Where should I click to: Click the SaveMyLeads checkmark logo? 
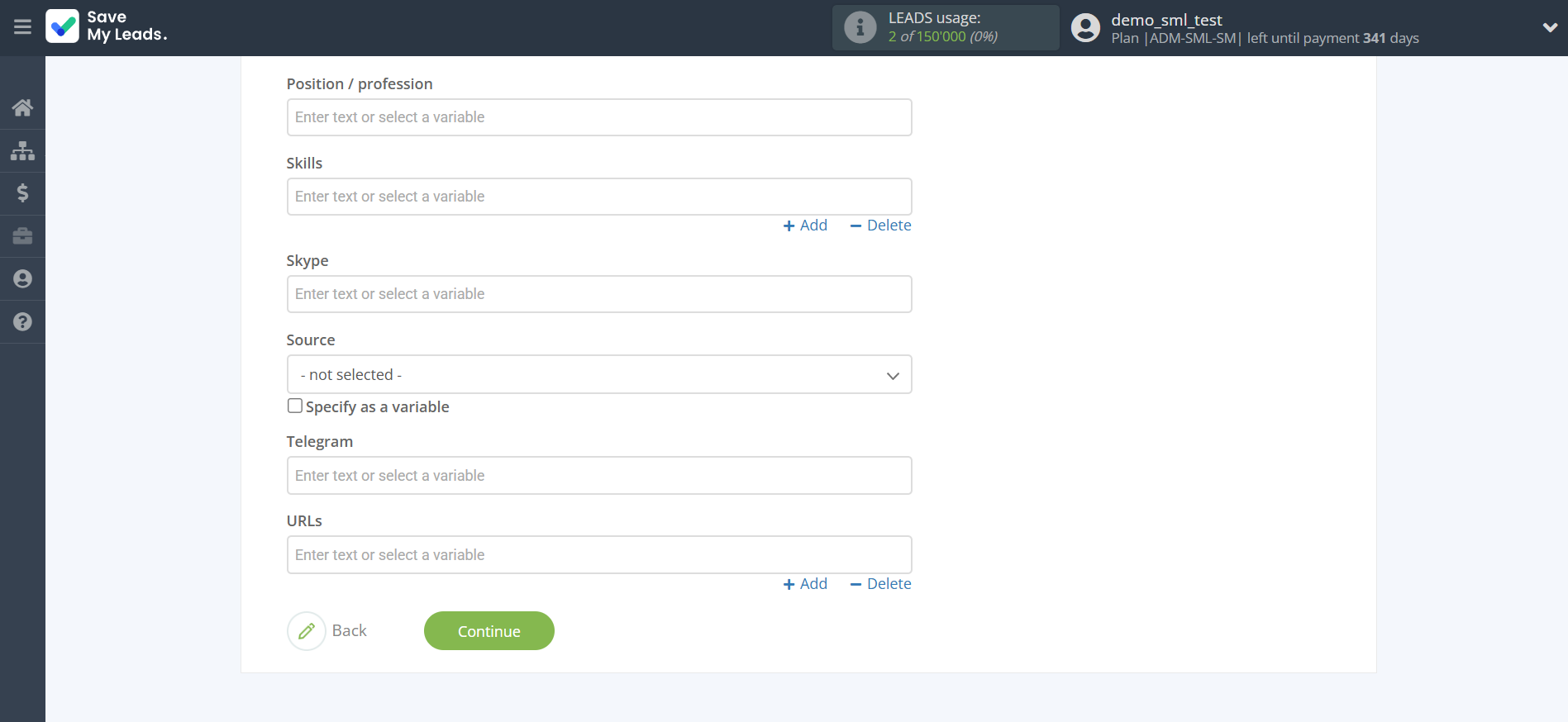[x=63, y=26]
